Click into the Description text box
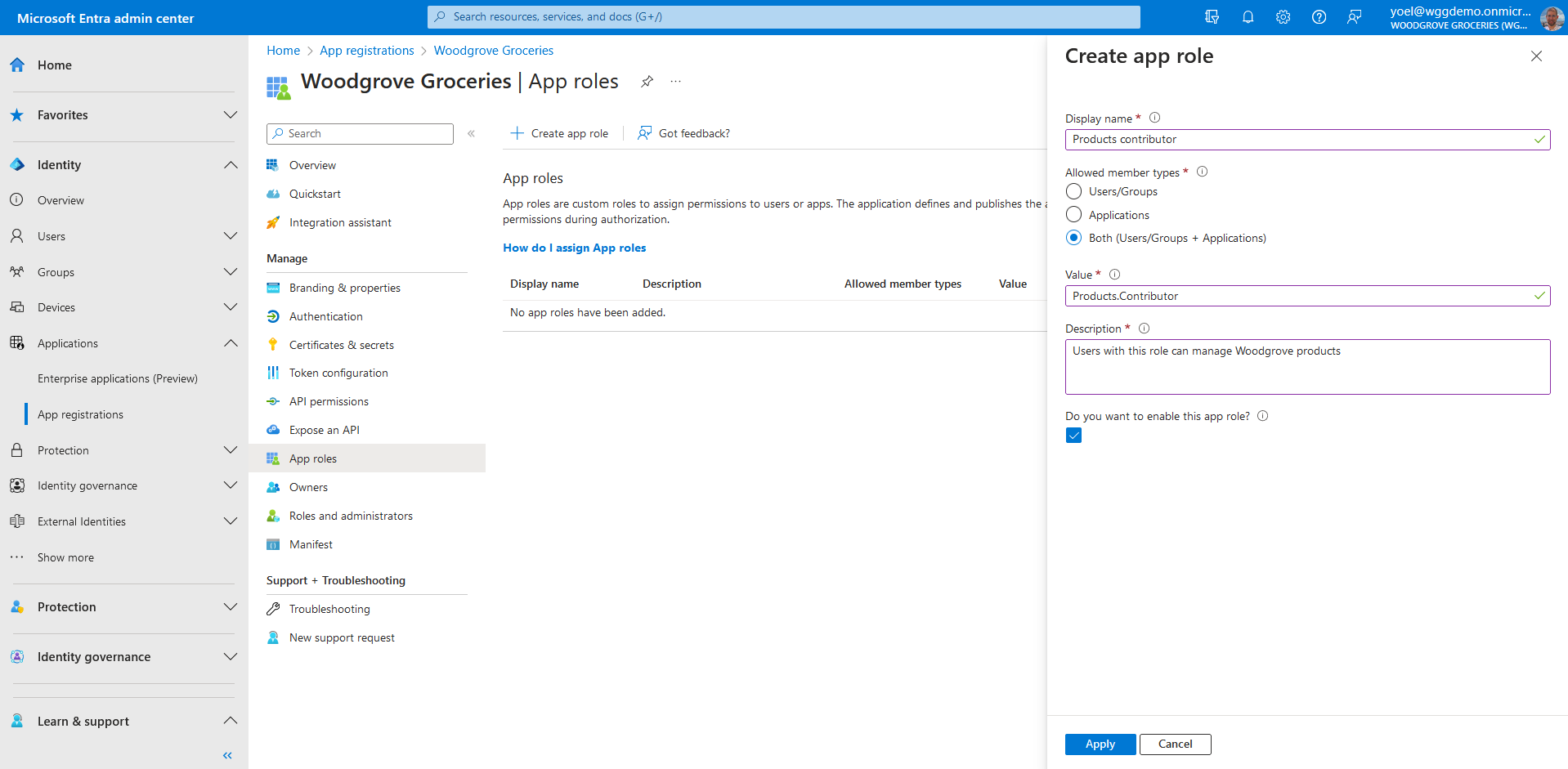The image size is (1568, 769). click(x=1306, y=367)
